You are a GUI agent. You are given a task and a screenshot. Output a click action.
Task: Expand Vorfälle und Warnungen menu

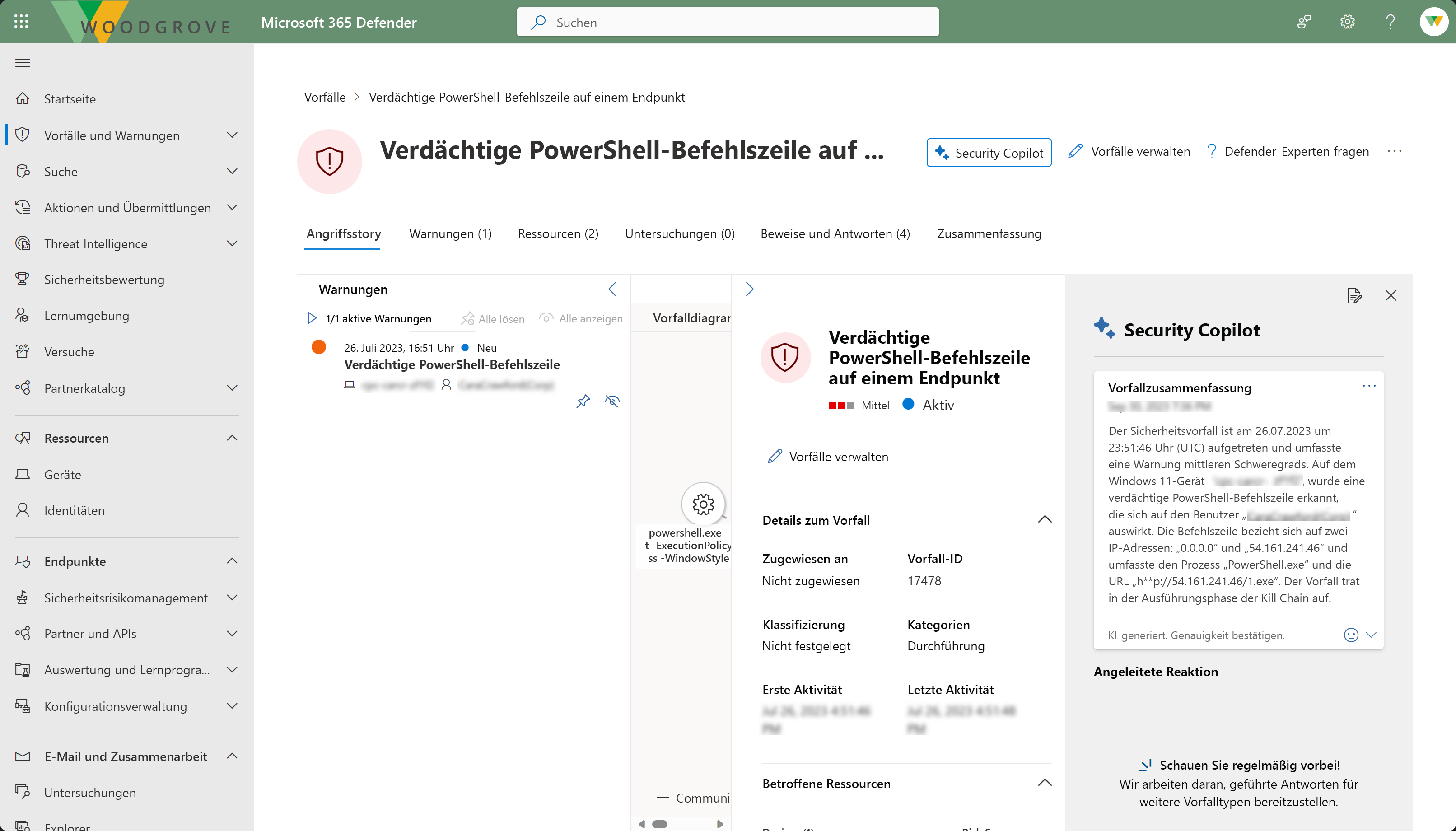pyautogui.click(x=232, y=135)
